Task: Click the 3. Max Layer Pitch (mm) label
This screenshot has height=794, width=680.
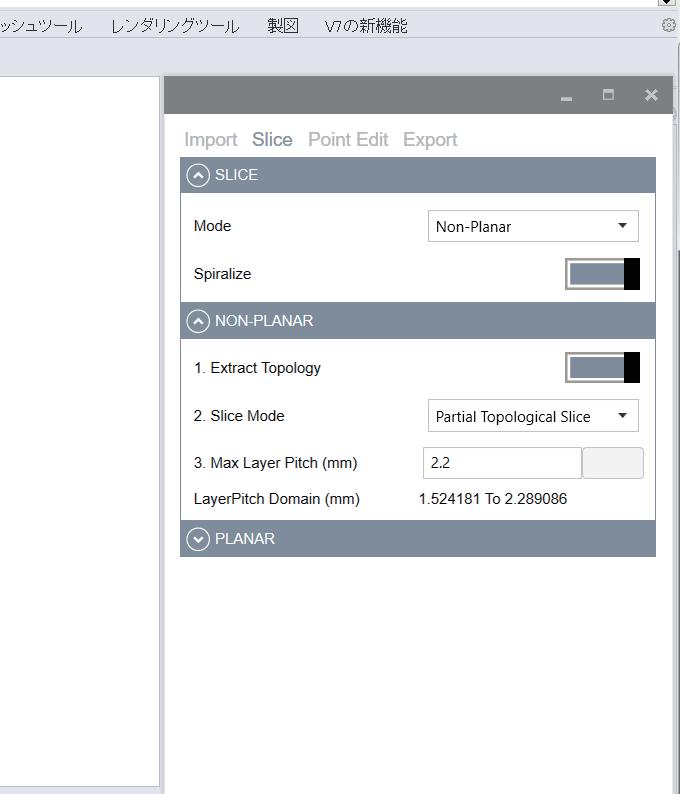Action: click(275, 463)
